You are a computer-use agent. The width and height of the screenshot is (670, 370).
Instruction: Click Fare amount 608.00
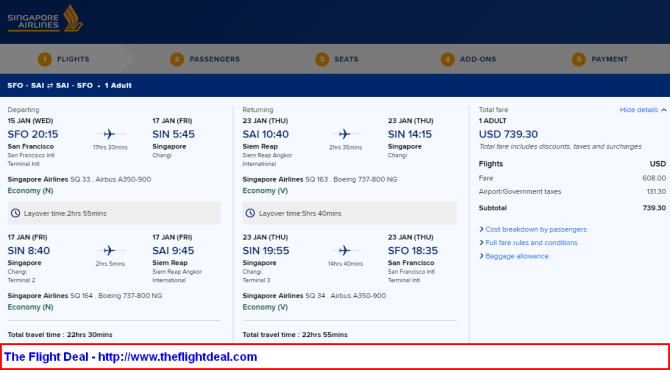[x=654, y=178]
